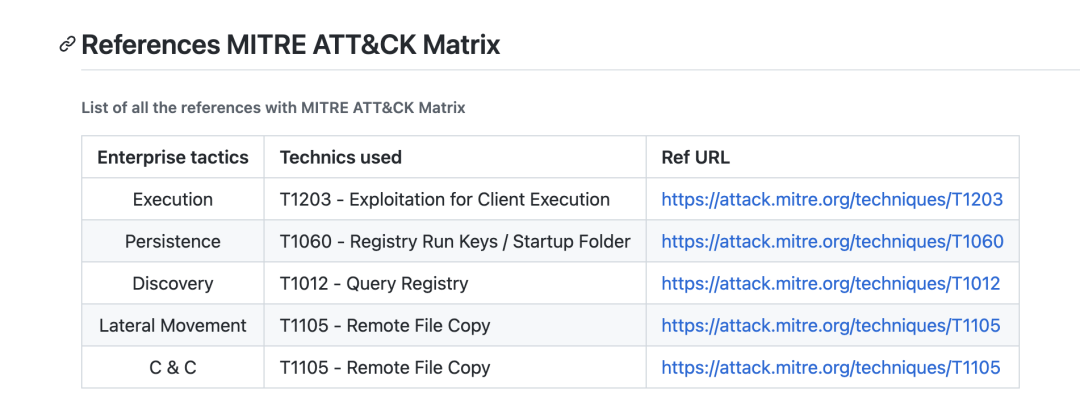
Task: Open the attack.mitre.org T1060 link
Action: (x=832, y=242)
